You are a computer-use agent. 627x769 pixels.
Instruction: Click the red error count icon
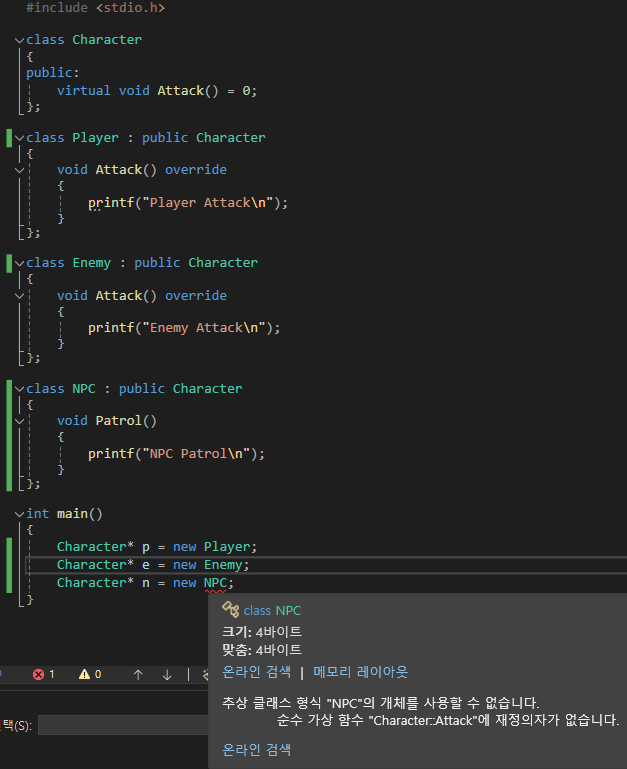pos(39,675)
